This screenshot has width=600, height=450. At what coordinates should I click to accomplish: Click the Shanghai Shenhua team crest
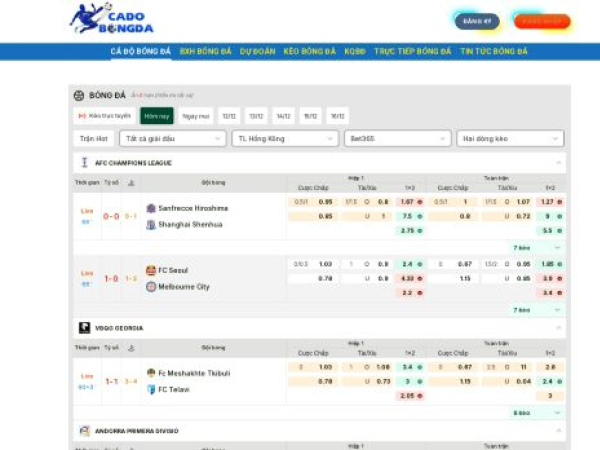click(151, 224)
